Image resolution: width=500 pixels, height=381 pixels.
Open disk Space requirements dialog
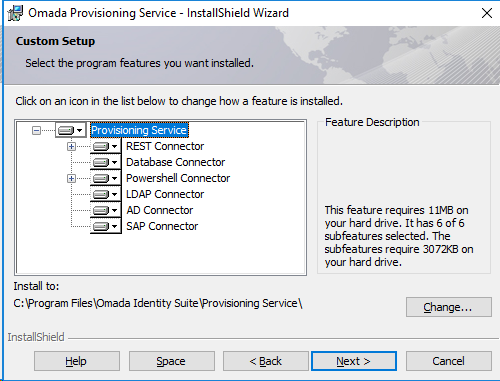pyautogui.click(x=172, y=361)
